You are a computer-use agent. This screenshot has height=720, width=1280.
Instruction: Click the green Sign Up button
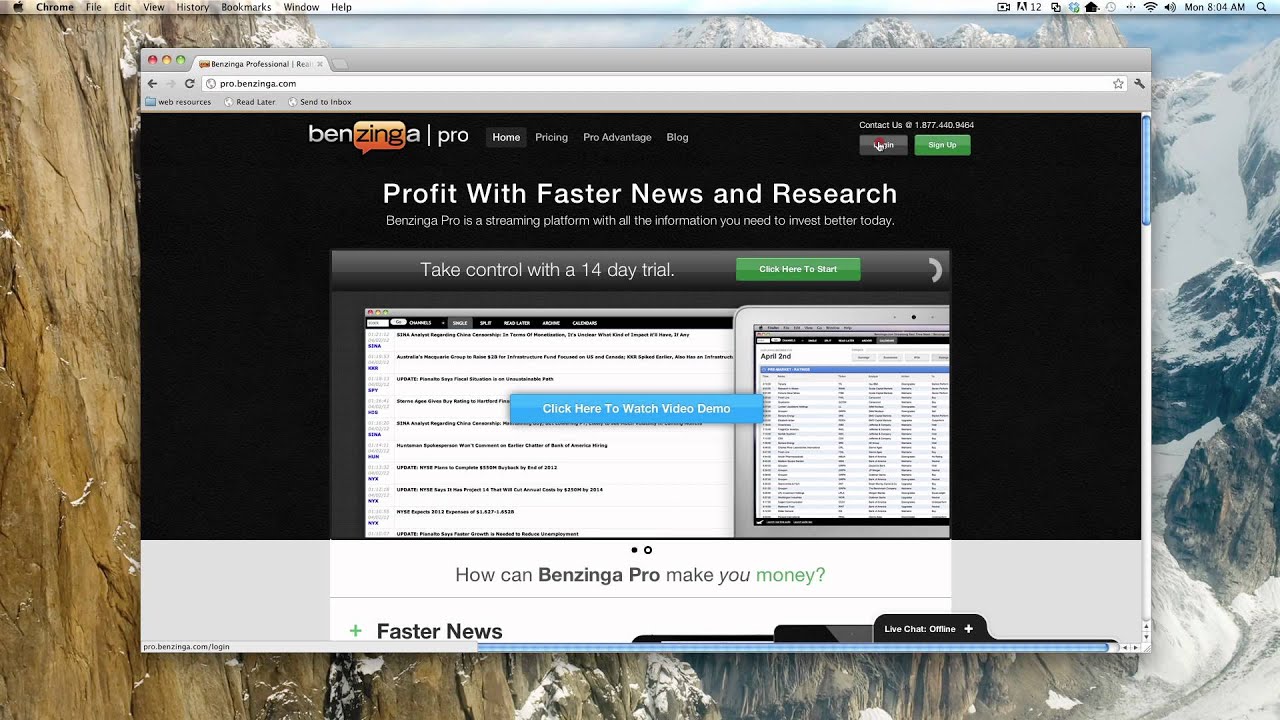942,145
